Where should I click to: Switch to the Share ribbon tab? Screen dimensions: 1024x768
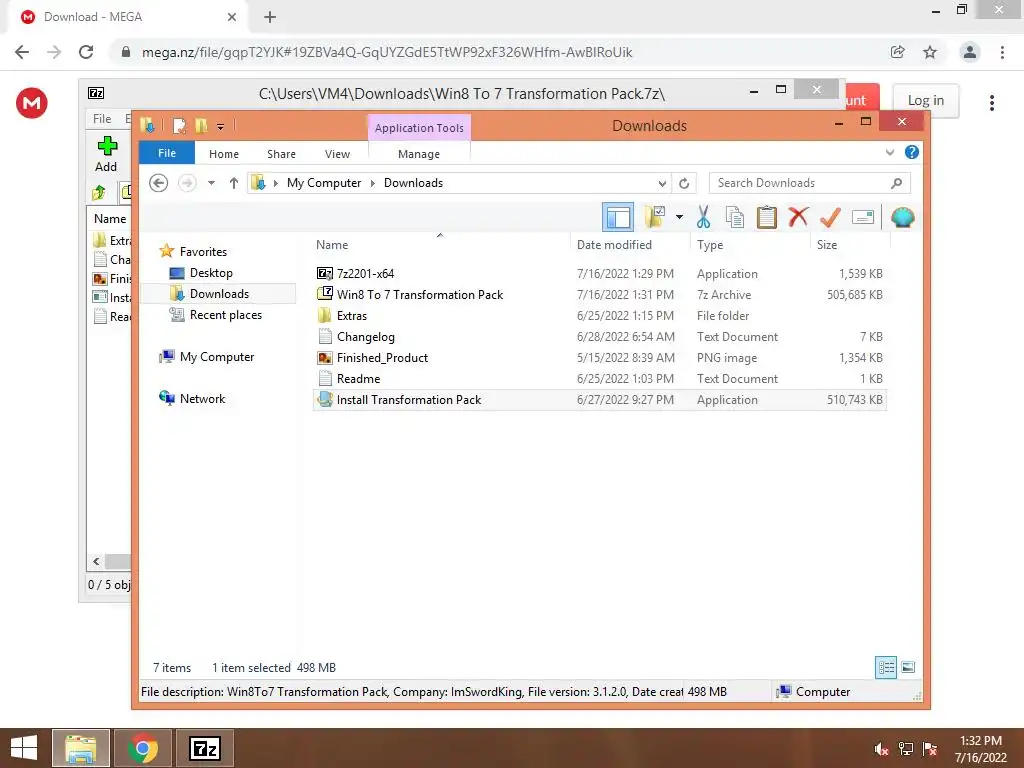[281, 154]
